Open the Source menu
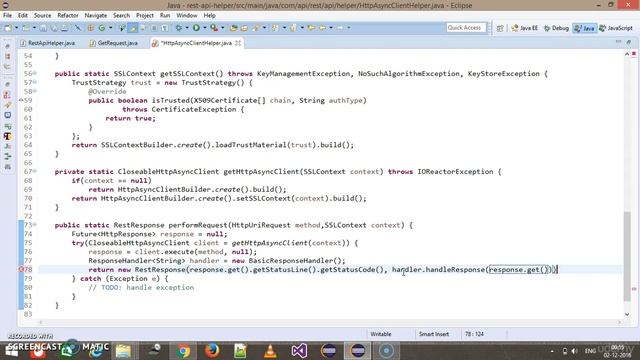Screen dimensions: 640x360 point(42,16)
